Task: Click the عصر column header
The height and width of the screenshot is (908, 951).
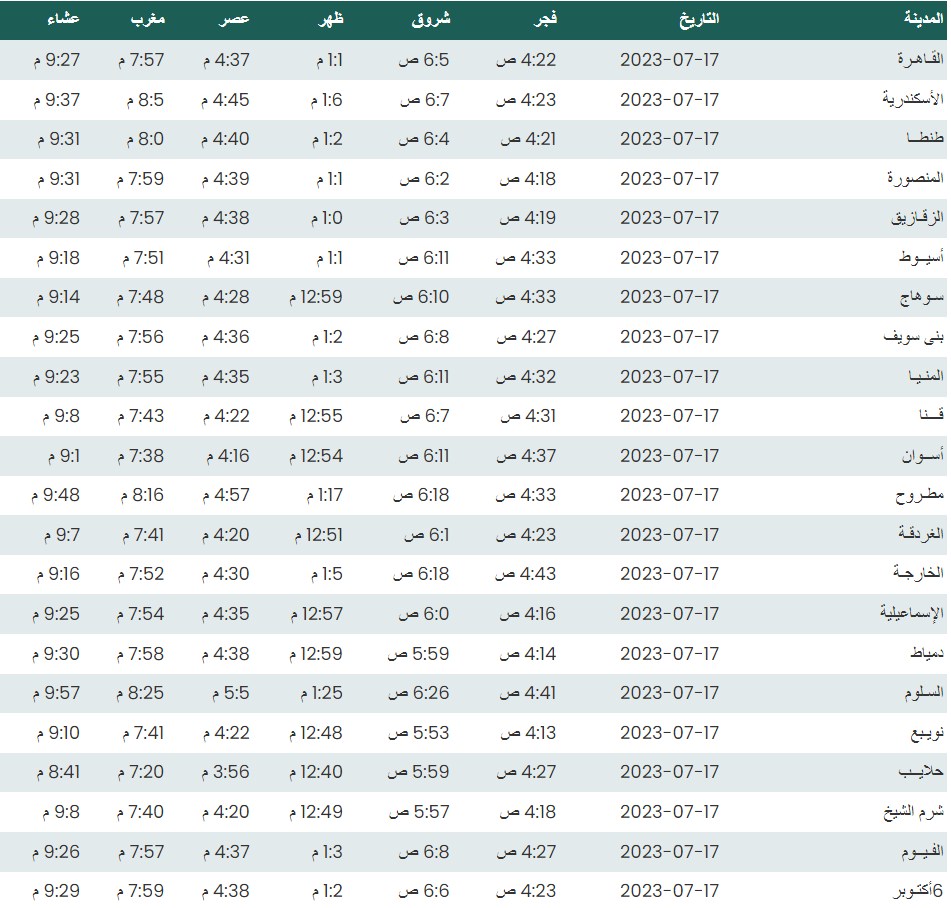Action: click(235, 19)
